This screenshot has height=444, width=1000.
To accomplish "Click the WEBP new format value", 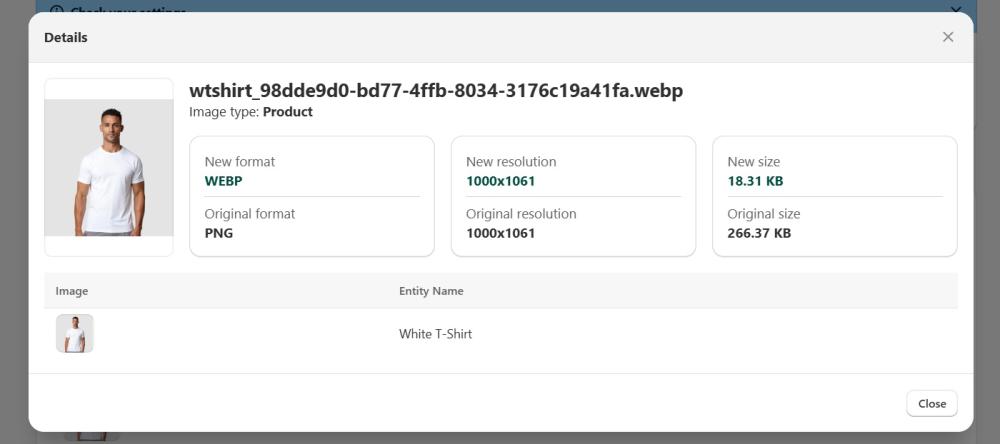I will click(x=224, y=181).
